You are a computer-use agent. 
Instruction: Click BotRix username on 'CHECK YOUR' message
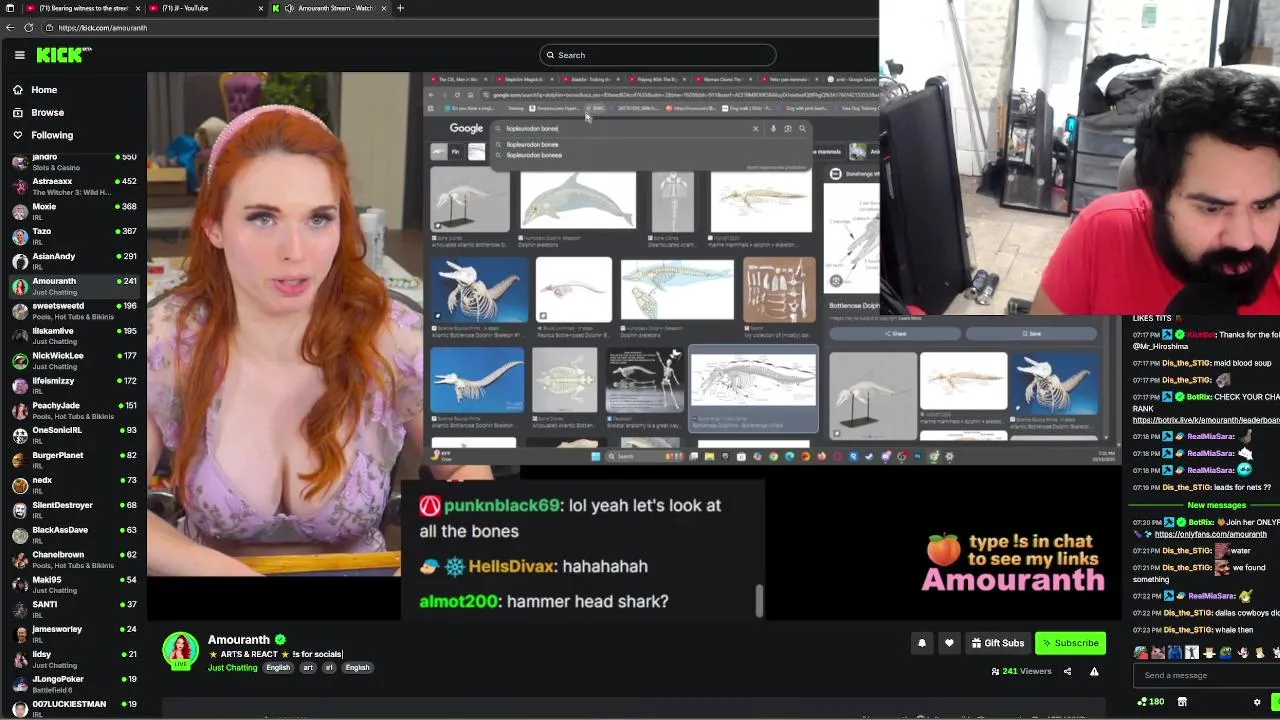[x=1199, y=397]
